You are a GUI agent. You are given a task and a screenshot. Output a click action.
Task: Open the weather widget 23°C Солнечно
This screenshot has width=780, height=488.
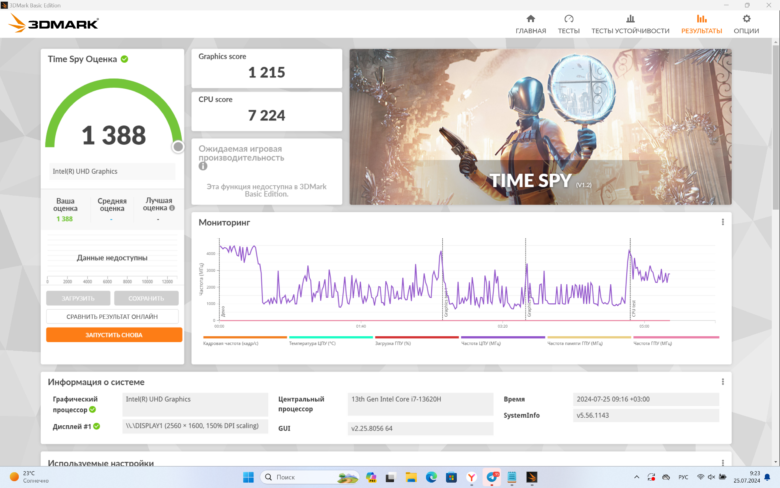(x=30, y=477)
